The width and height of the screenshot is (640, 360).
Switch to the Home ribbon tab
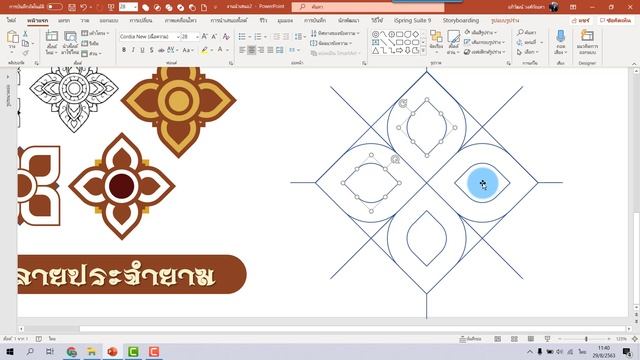(38, 20)
